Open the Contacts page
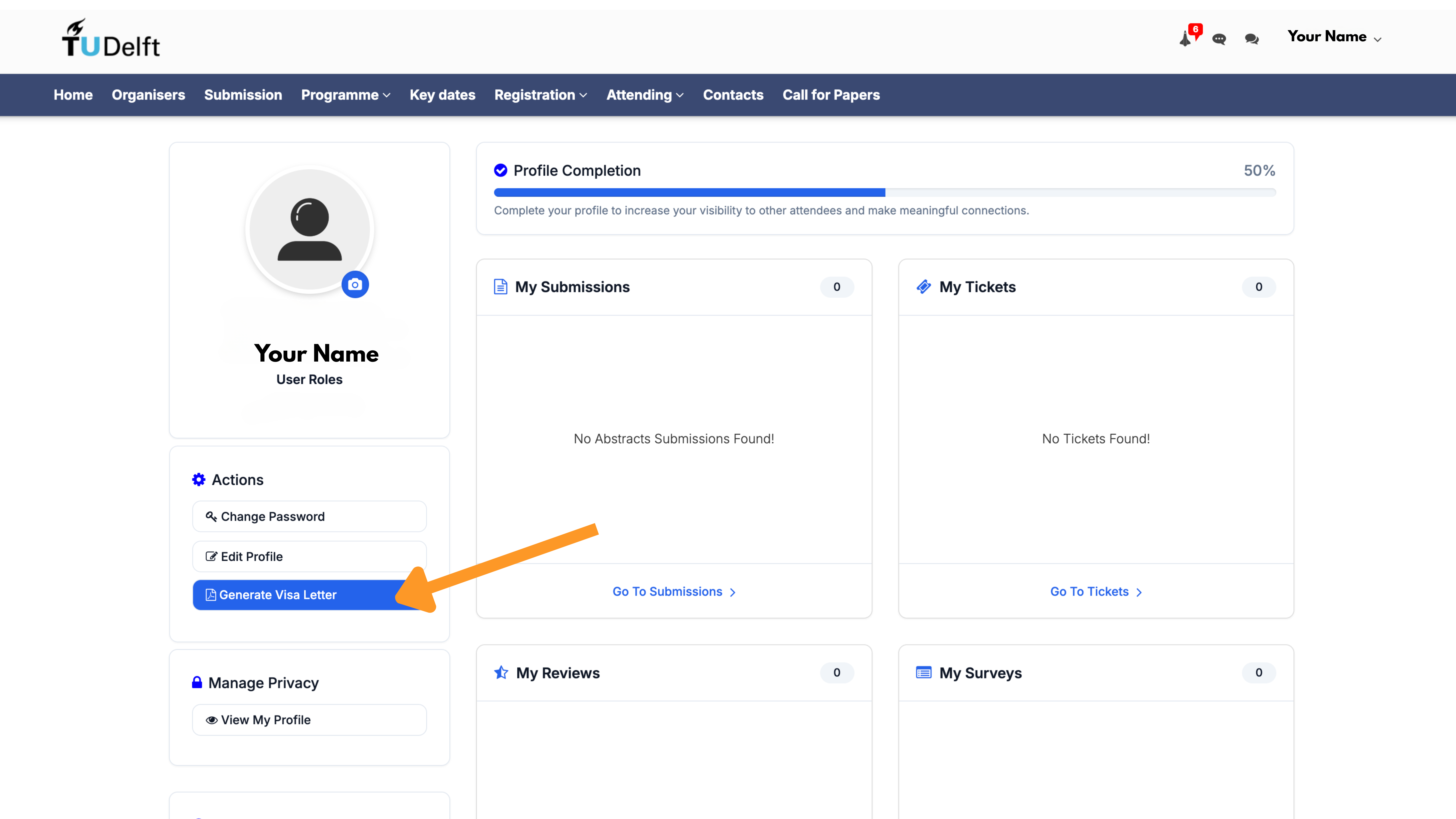 pos(733,95)
